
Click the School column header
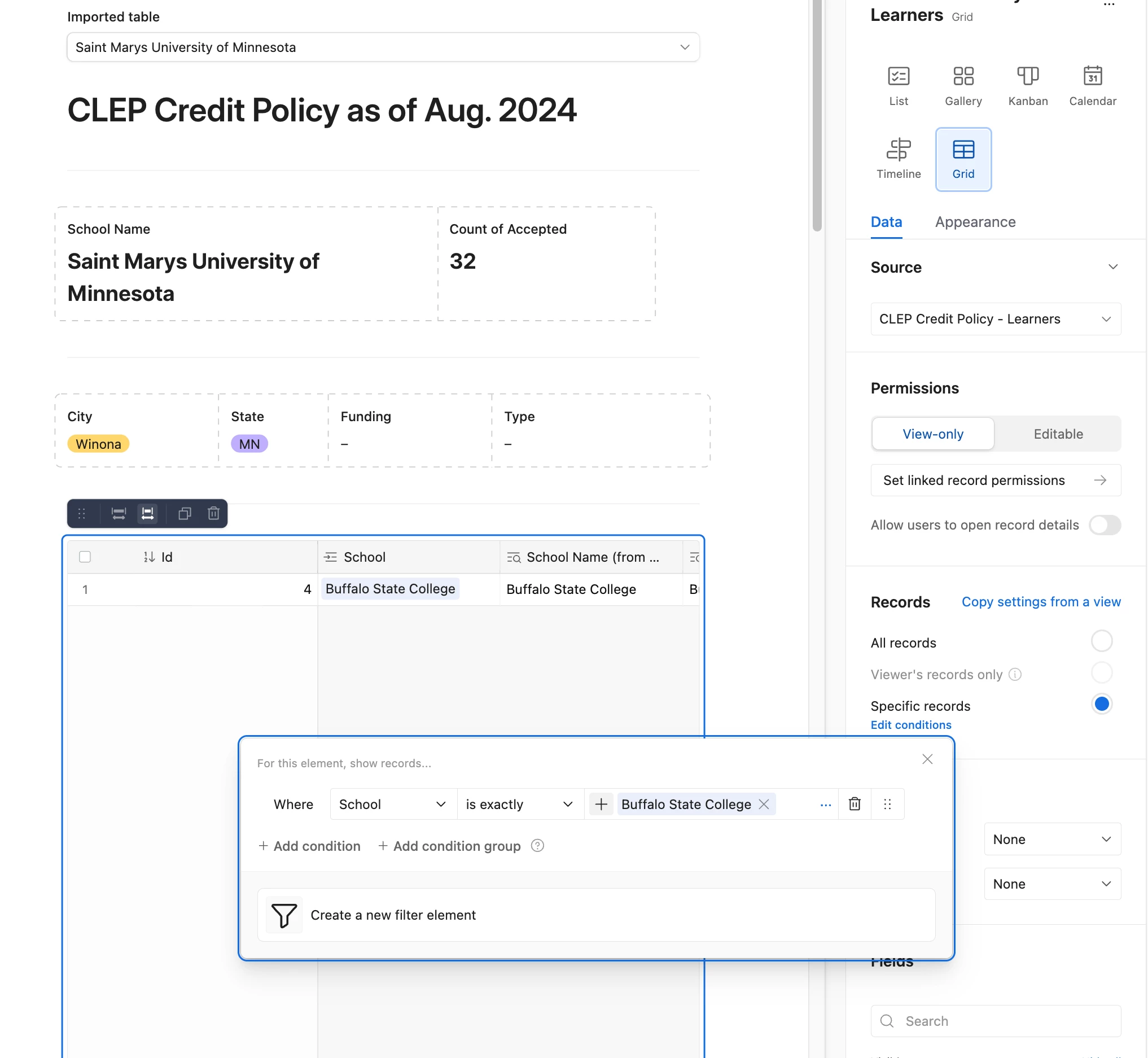point(408,557)
